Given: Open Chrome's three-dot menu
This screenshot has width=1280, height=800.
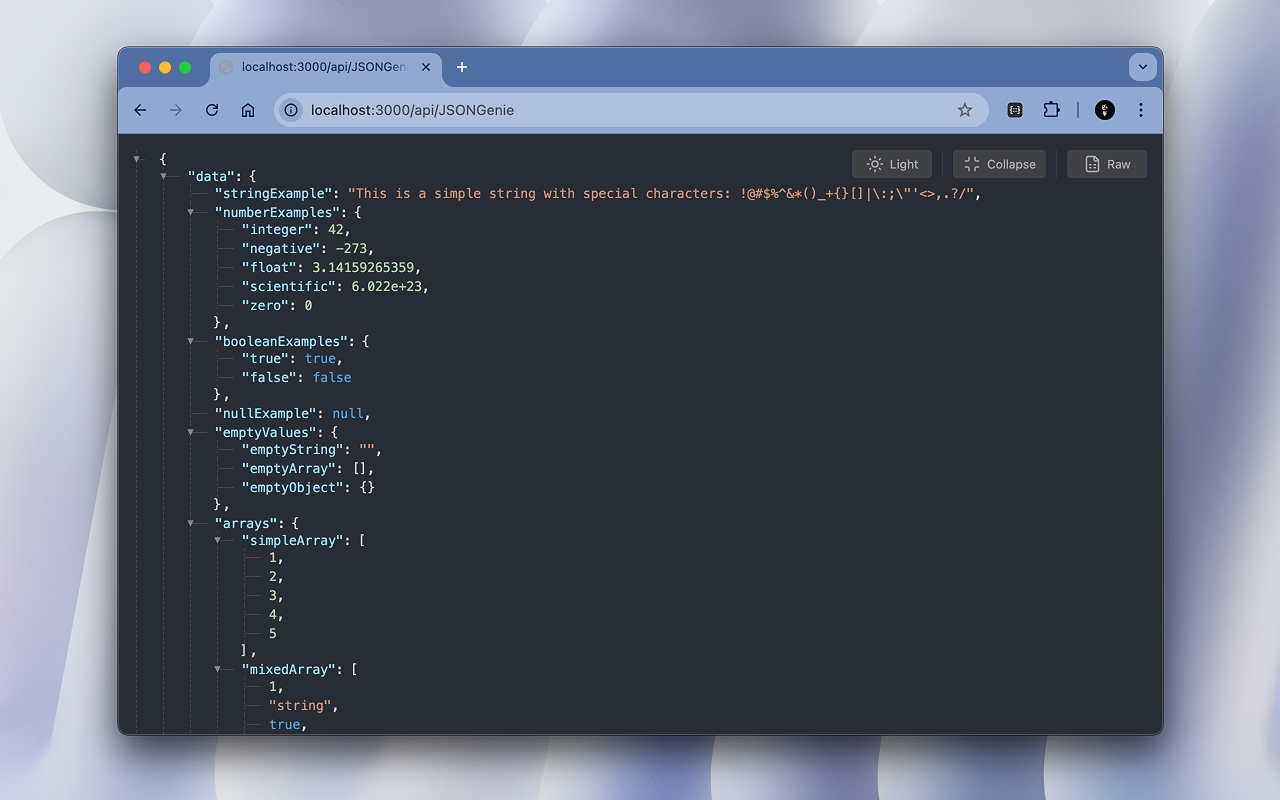Looking at the screenshot, I should click(x=1141, y=110).
